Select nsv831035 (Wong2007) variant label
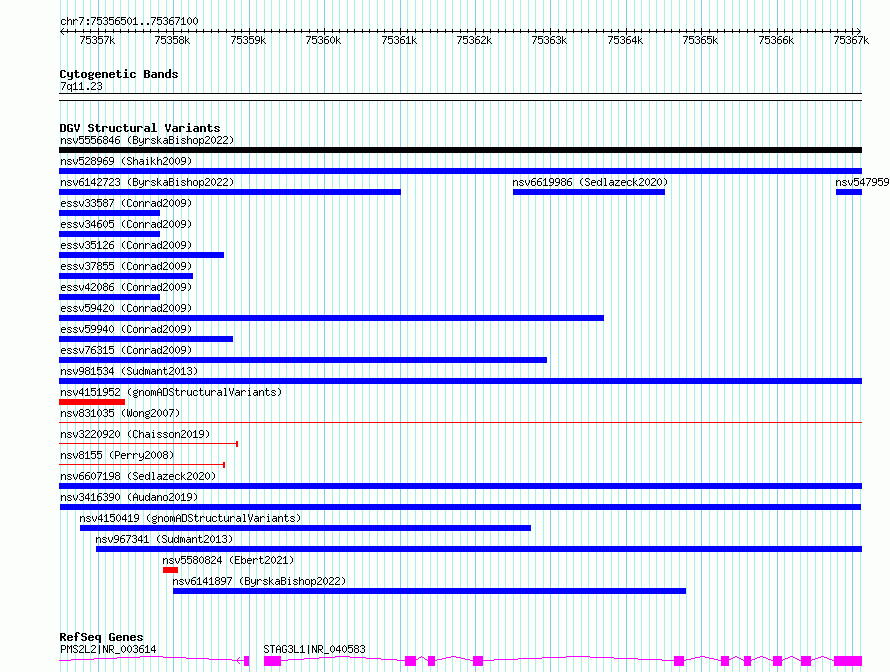890x672 pixels. (x=120, y=413)
